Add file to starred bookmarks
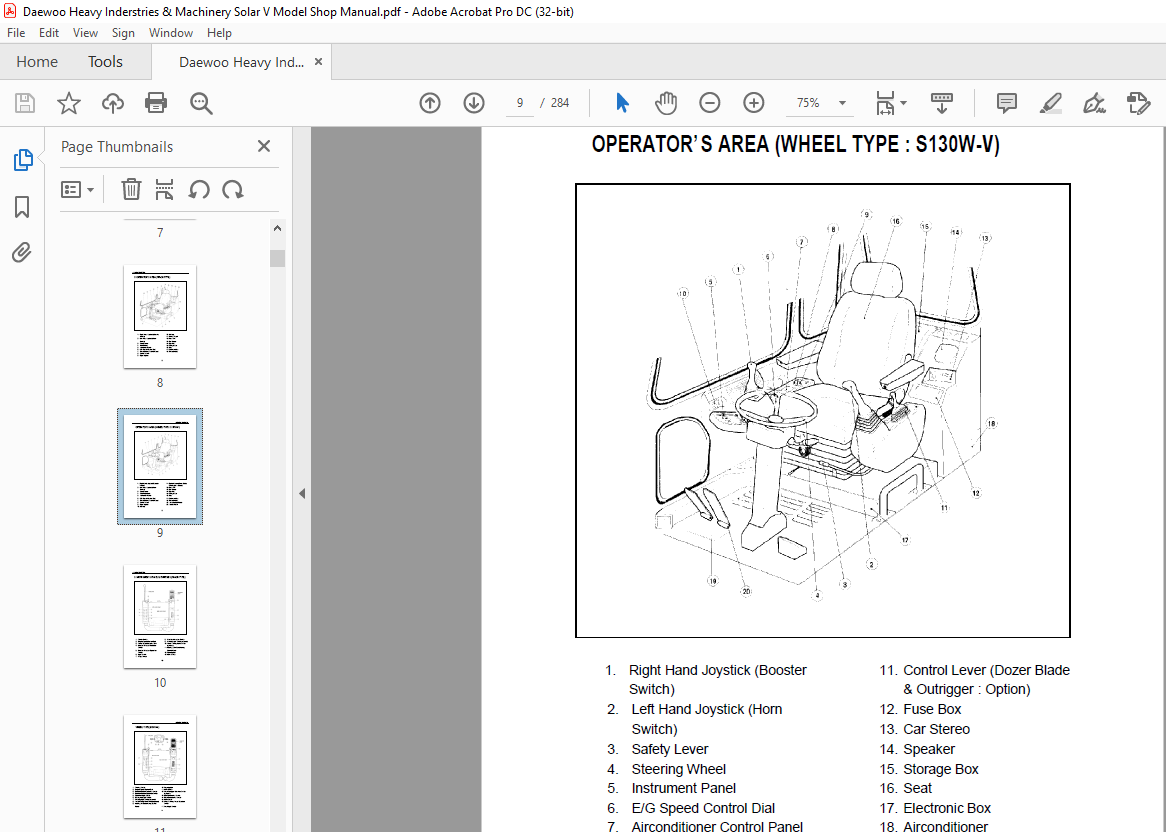This screenshot has width=1166, height=832. coord(68,103)
